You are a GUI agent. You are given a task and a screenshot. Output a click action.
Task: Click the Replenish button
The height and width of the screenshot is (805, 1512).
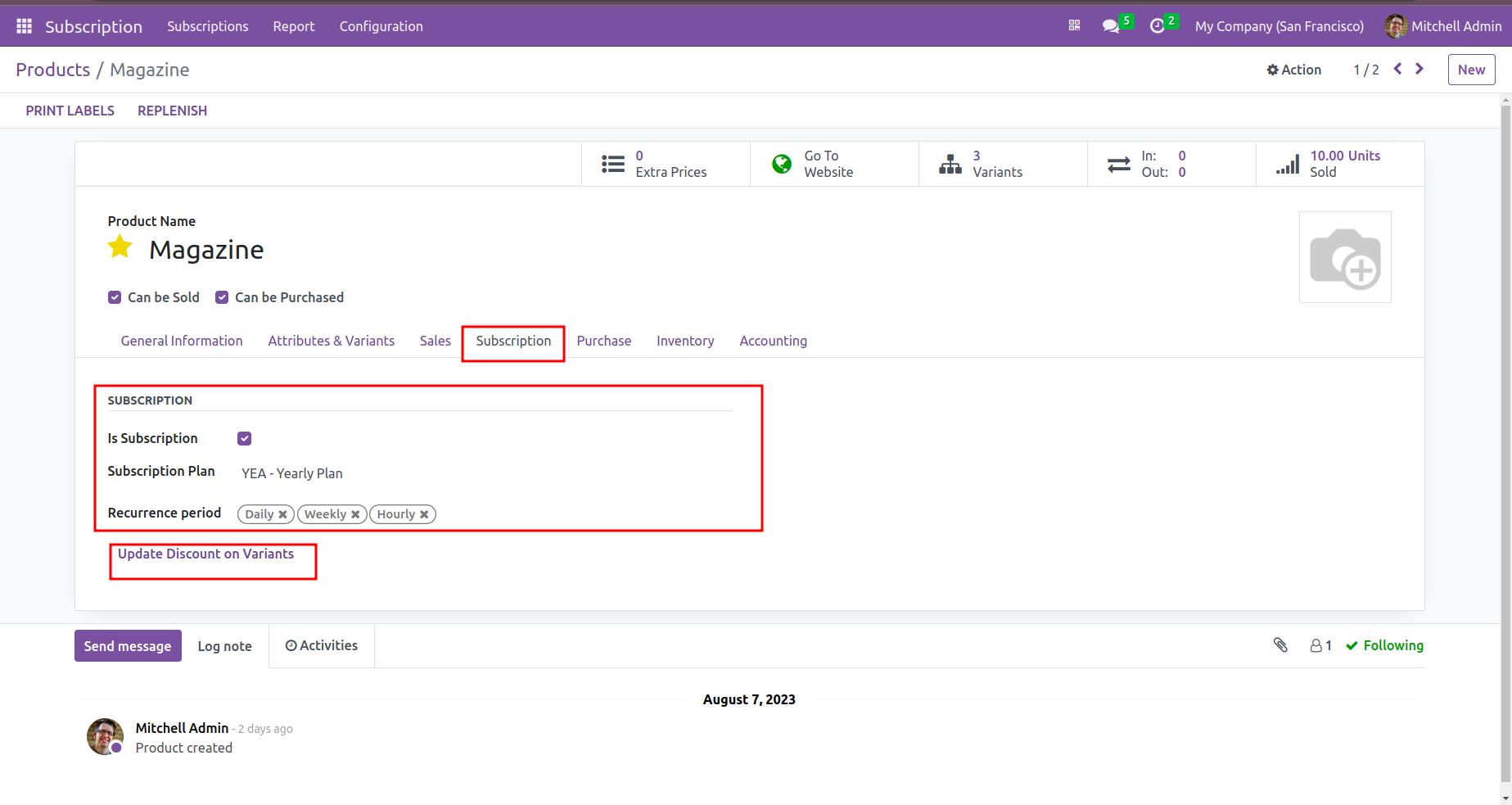[x=172, y=111]
